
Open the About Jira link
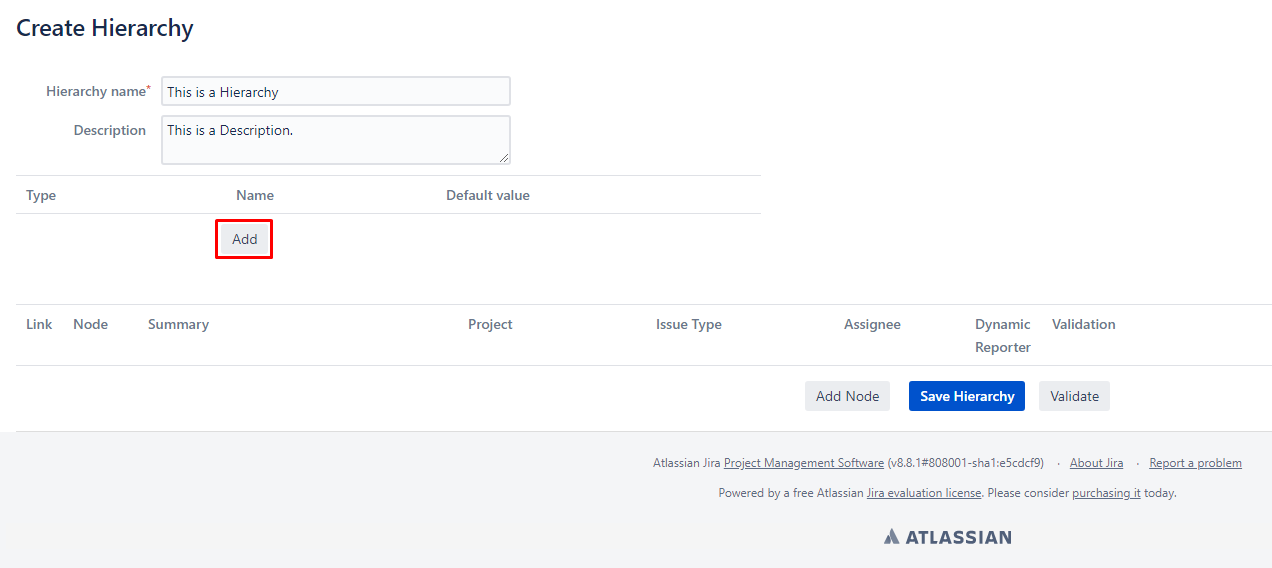point(1096,463)
